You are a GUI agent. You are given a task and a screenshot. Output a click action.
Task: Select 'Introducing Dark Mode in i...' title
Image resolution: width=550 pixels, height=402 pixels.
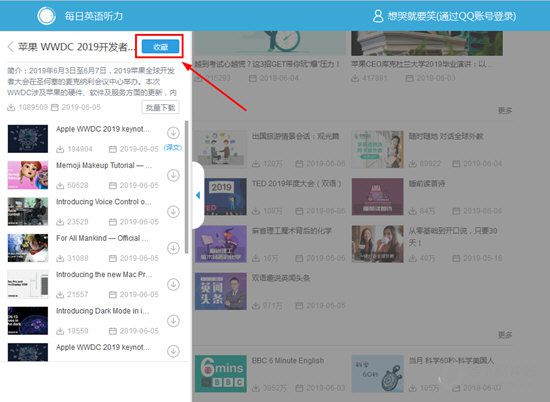pyautogui.click(x=102, y=311)
